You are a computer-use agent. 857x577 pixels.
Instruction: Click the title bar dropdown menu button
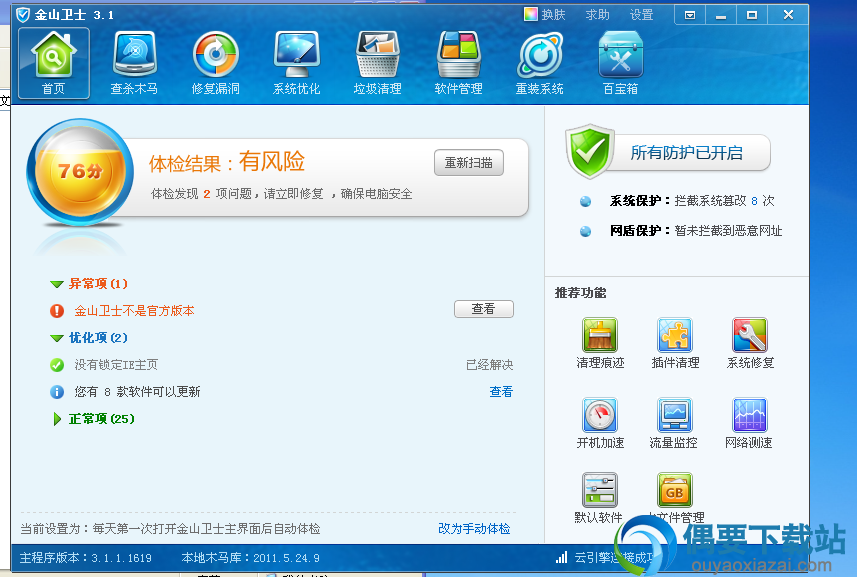tap(690, 15)
